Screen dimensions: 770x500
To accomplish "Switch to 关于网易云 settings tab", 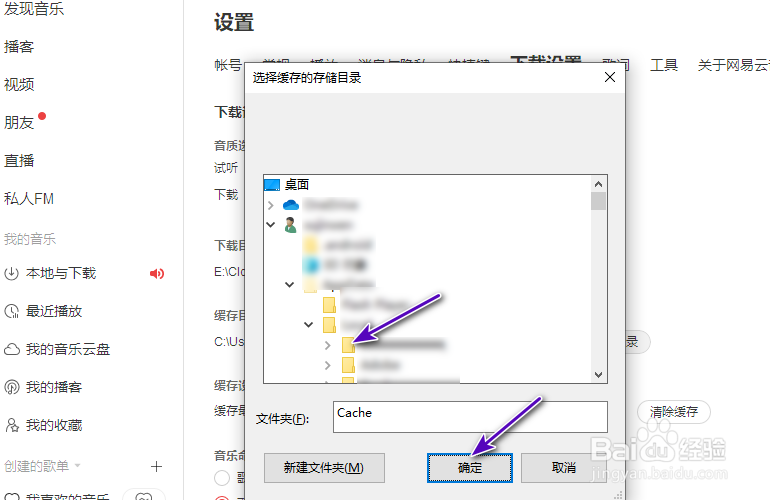I will (733, 65).
